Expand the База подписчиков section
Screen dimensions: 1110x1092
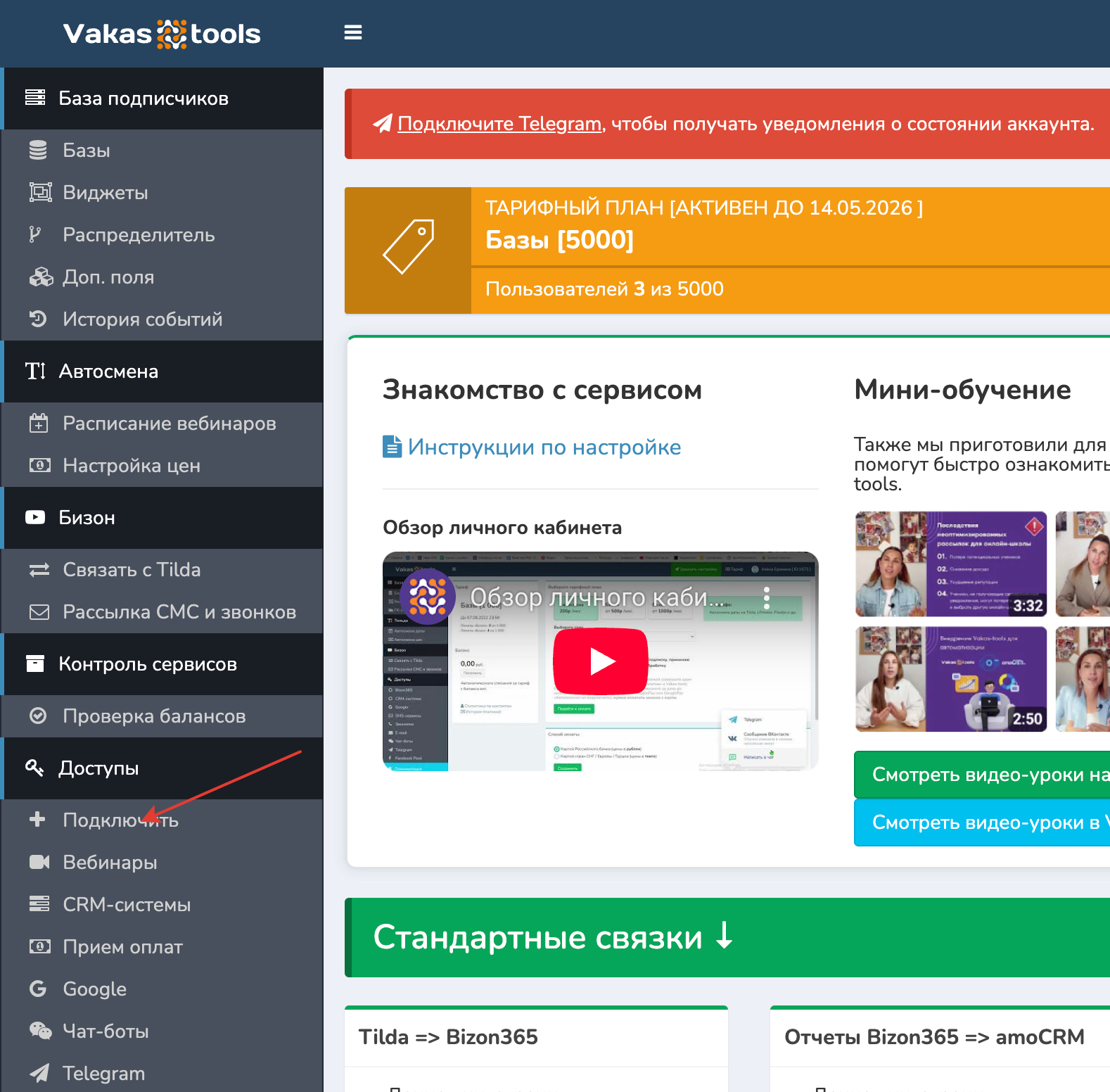click(143, 99)
